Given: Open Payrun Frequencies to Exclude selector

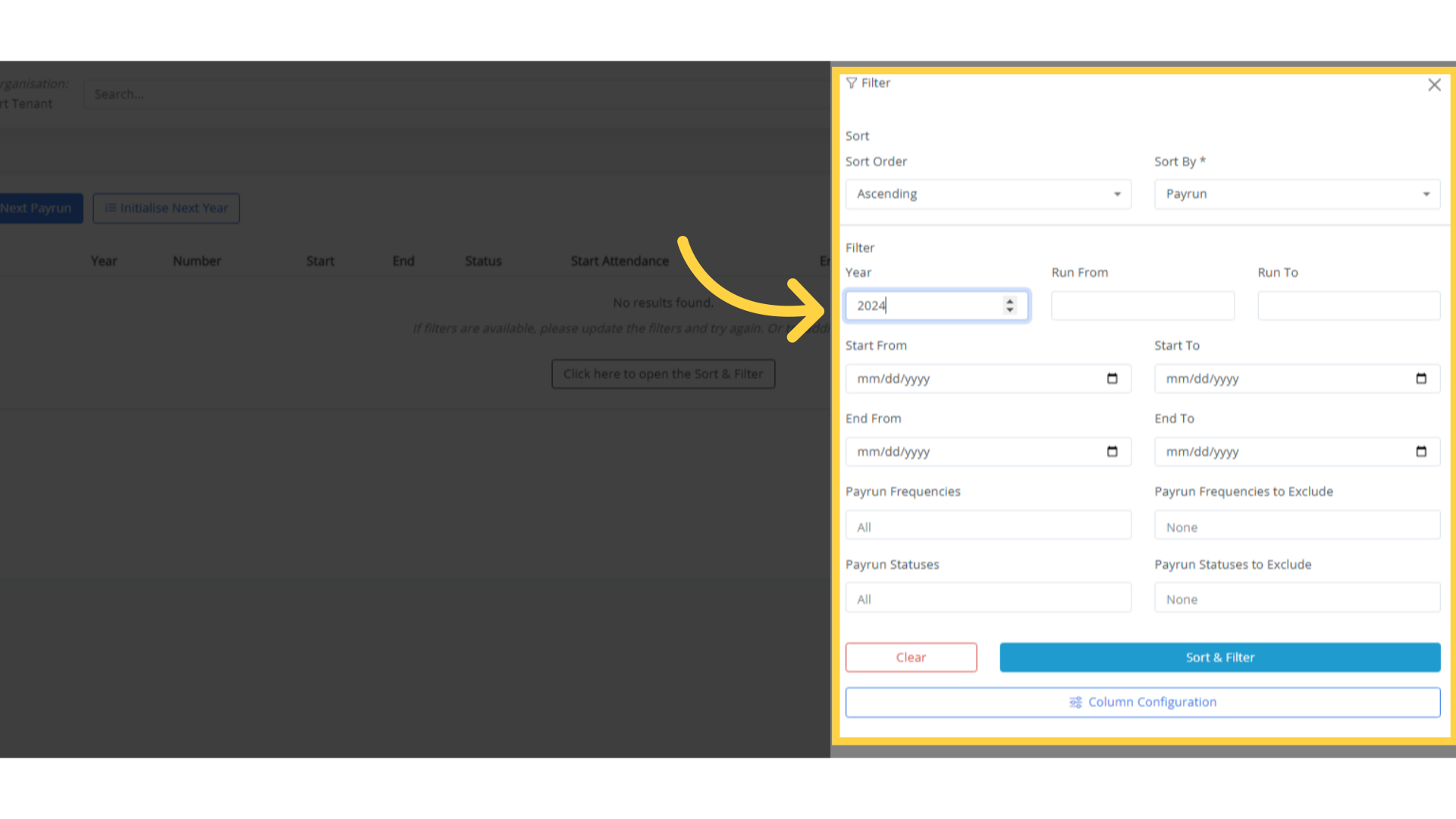Looking at the screenshot, I should pyautogui.click(x=1297, y=525).
